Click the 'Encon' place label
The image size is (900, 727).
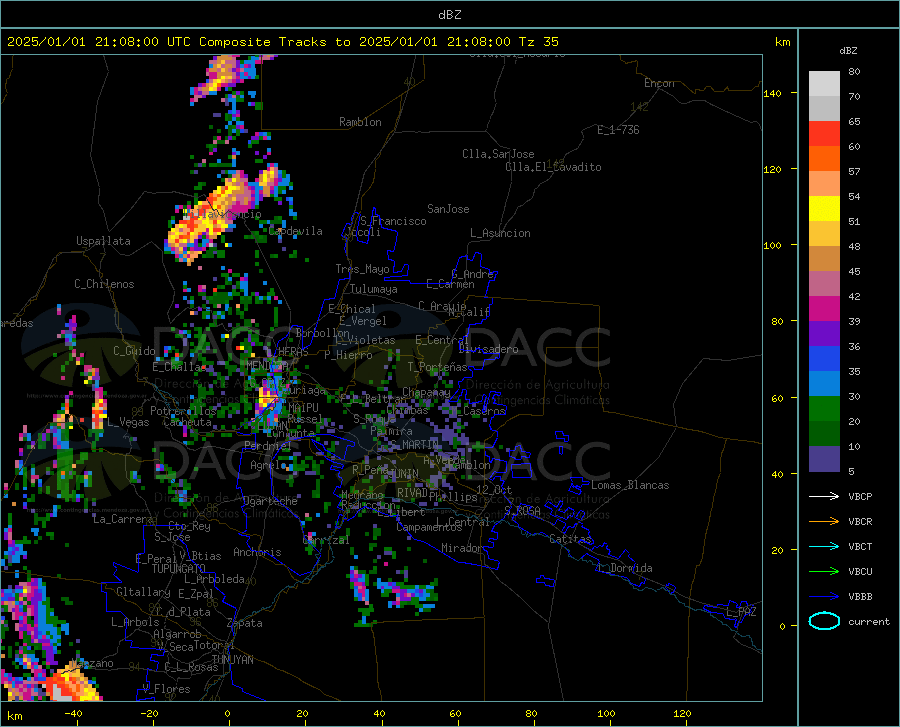tap(659, 83)
